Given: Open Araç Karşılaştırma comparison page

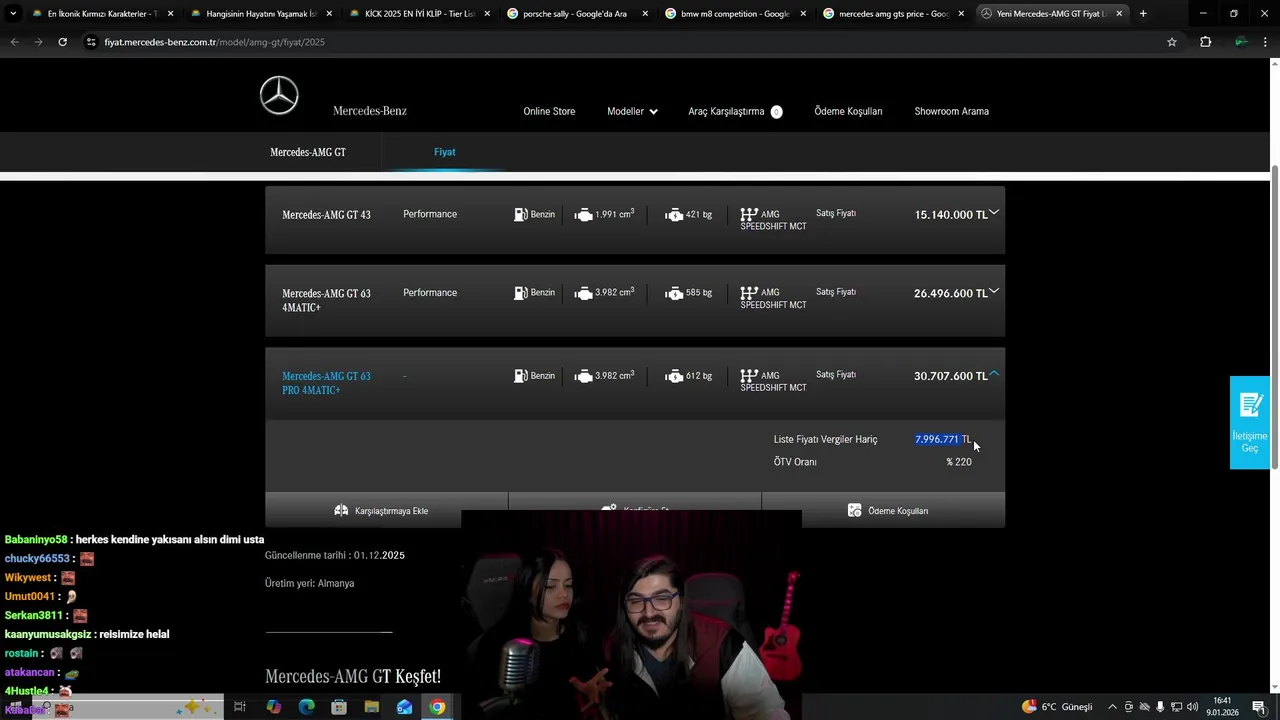Looking at the screenshot, I should 726,111.
